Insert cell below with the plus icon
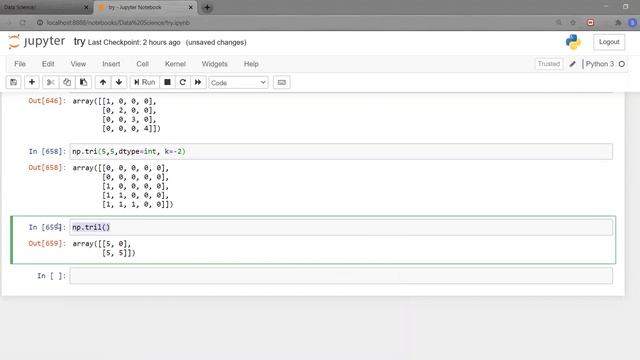The width and height of the screenshot is (640, 360). pos(31,82)
